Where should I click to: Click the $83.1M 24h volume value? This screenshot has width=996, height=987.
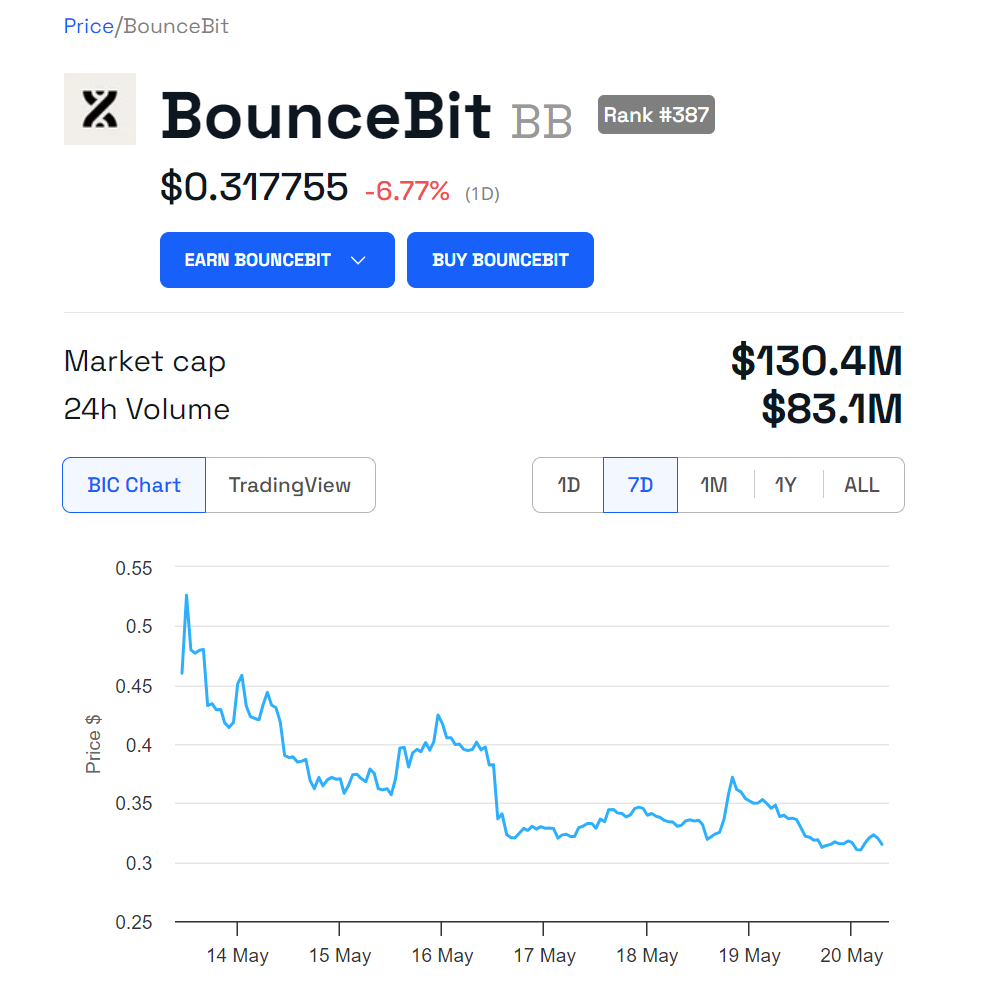click(831, 409)
